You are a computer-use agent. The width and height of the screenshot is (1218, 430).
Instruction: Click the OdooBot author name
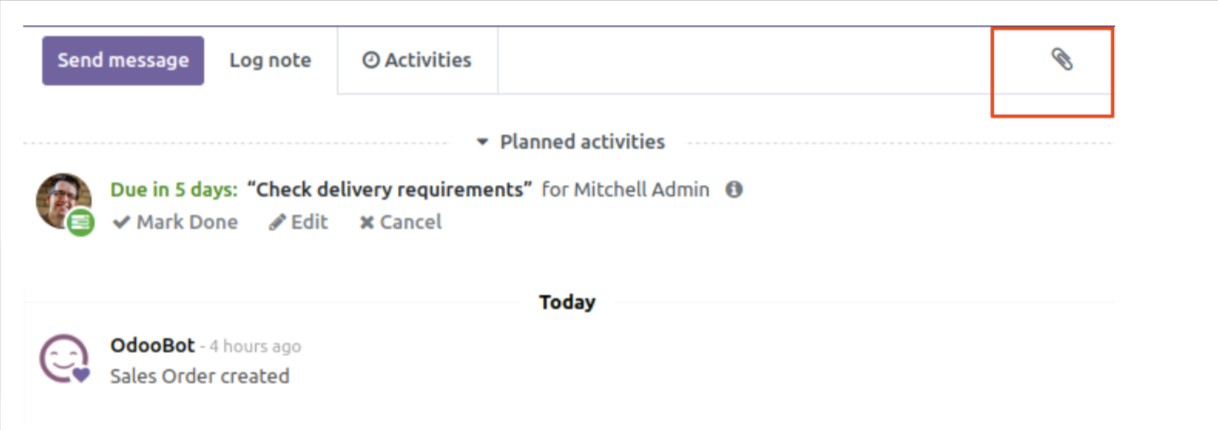[152, 346]
